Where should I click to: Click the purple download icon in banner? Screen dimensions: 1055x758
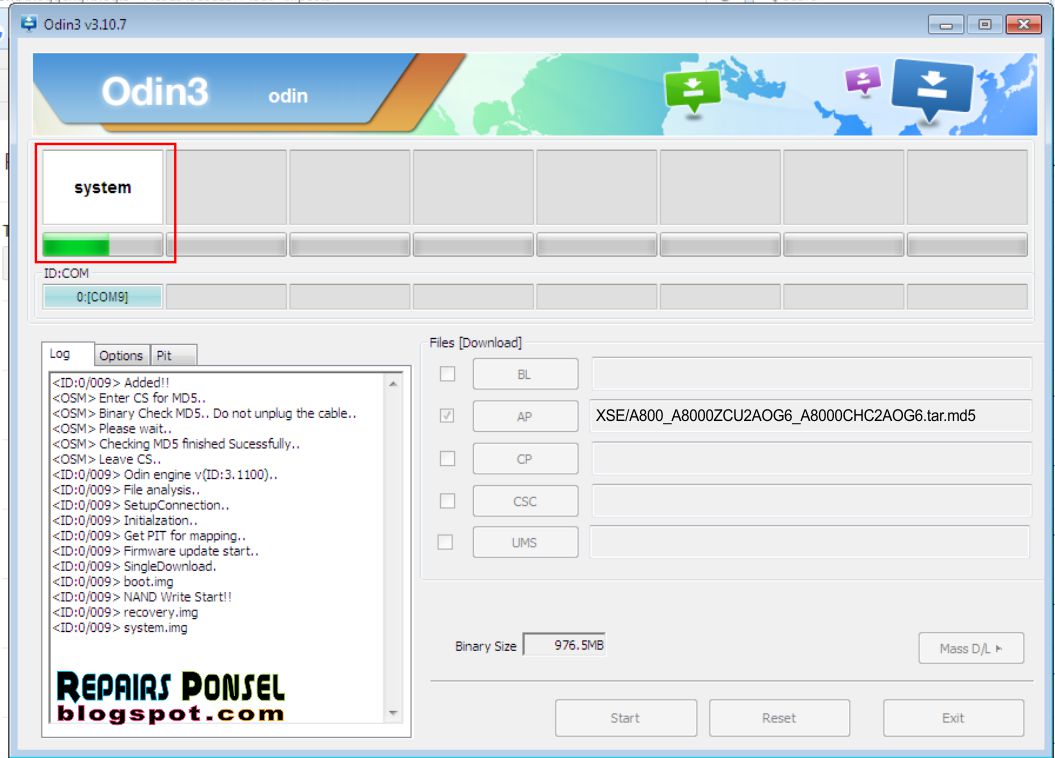coord(863,81)
